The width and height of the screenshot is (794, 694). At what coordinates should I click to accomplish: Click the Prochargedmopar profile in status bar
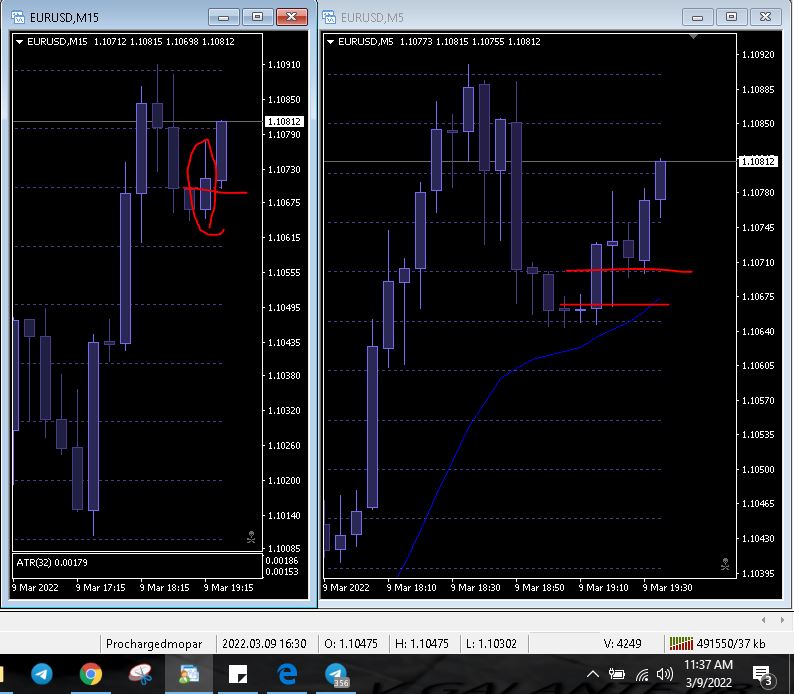[x=154, y=644]
